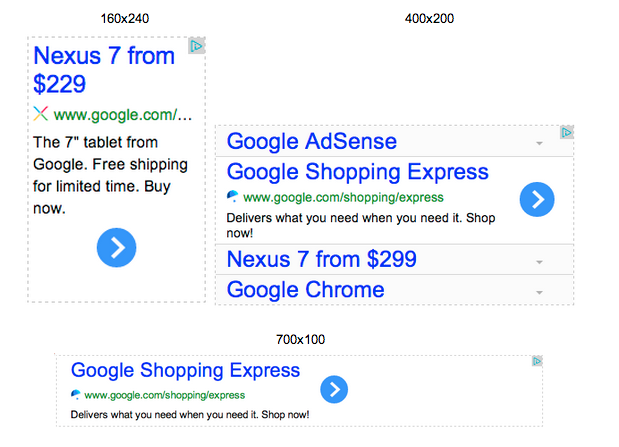Click blue arrow button in 700x100 banner ad
Viewport: 619px width, 447px height.
[x=334, y=389]
